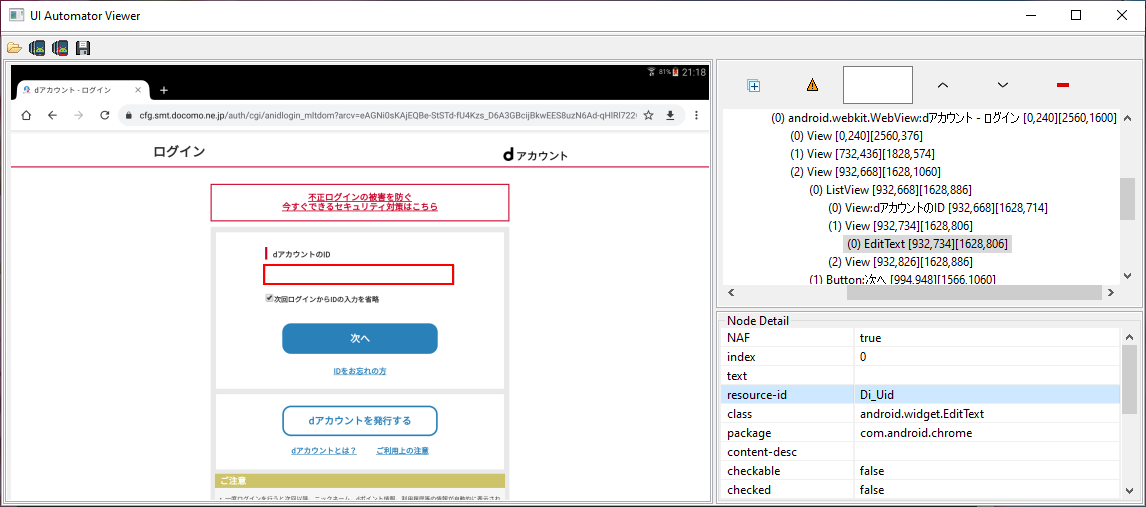The image size is (1146, 507).
Task: Toggle NAF nodes warning triangle icon
Action: [x=812, y=85]
